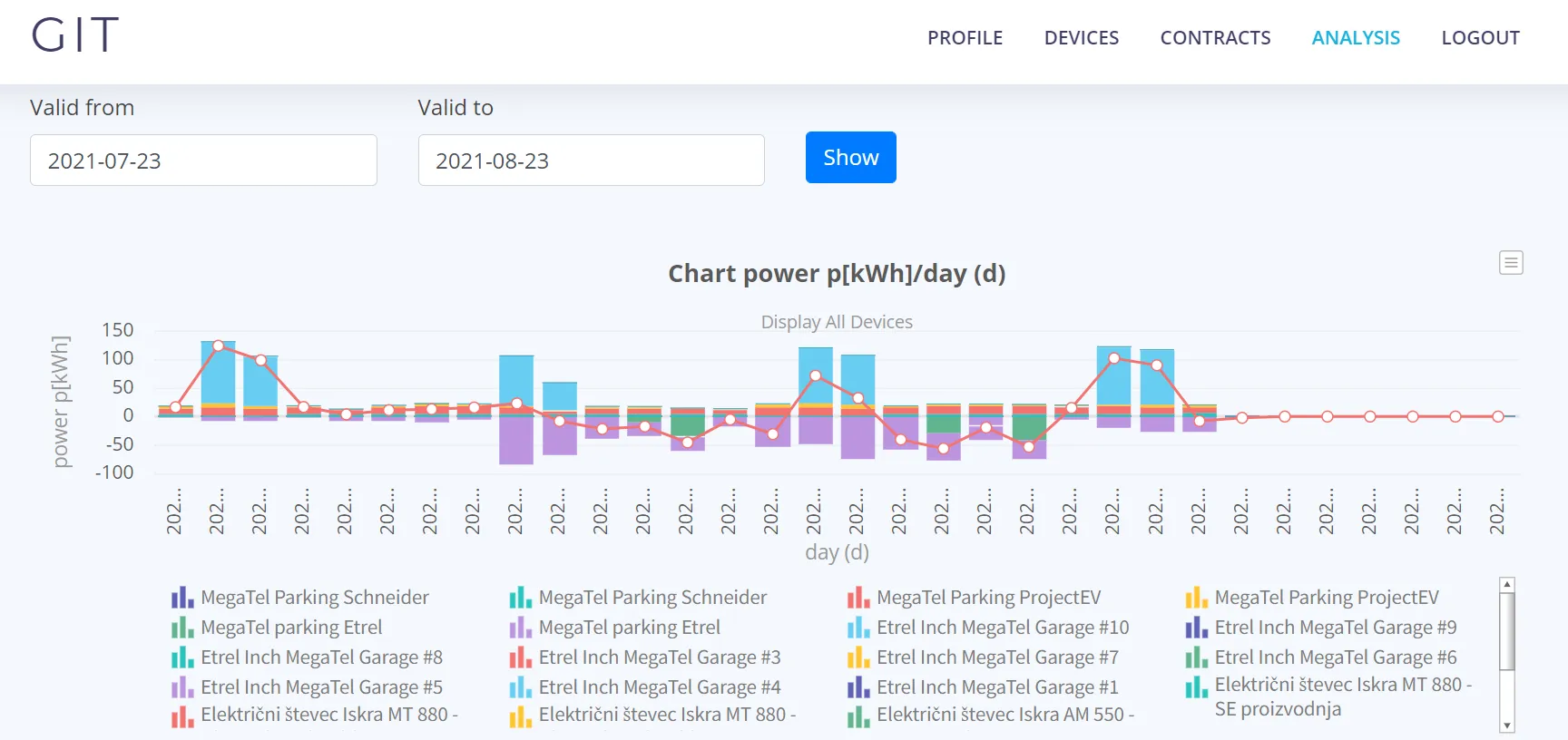Click Garage #10 light-blue bar icon in legend
This screenshot has height=740, width=1568.
858,628
